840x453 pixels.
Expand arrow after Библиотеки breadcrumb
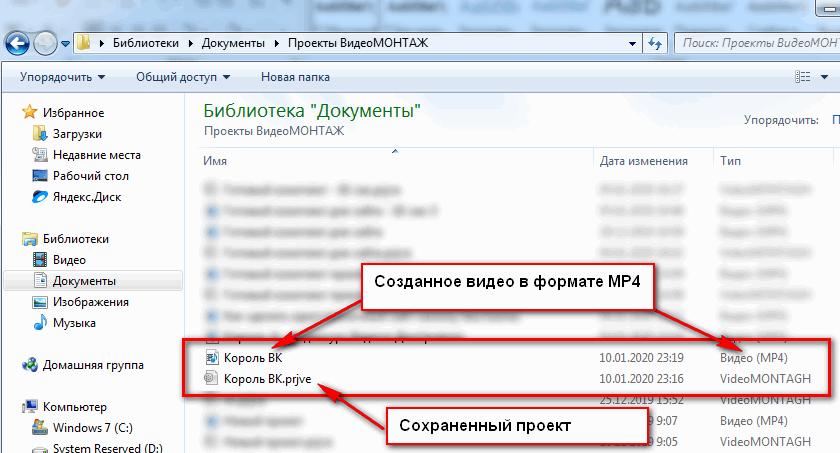(191, 43)
